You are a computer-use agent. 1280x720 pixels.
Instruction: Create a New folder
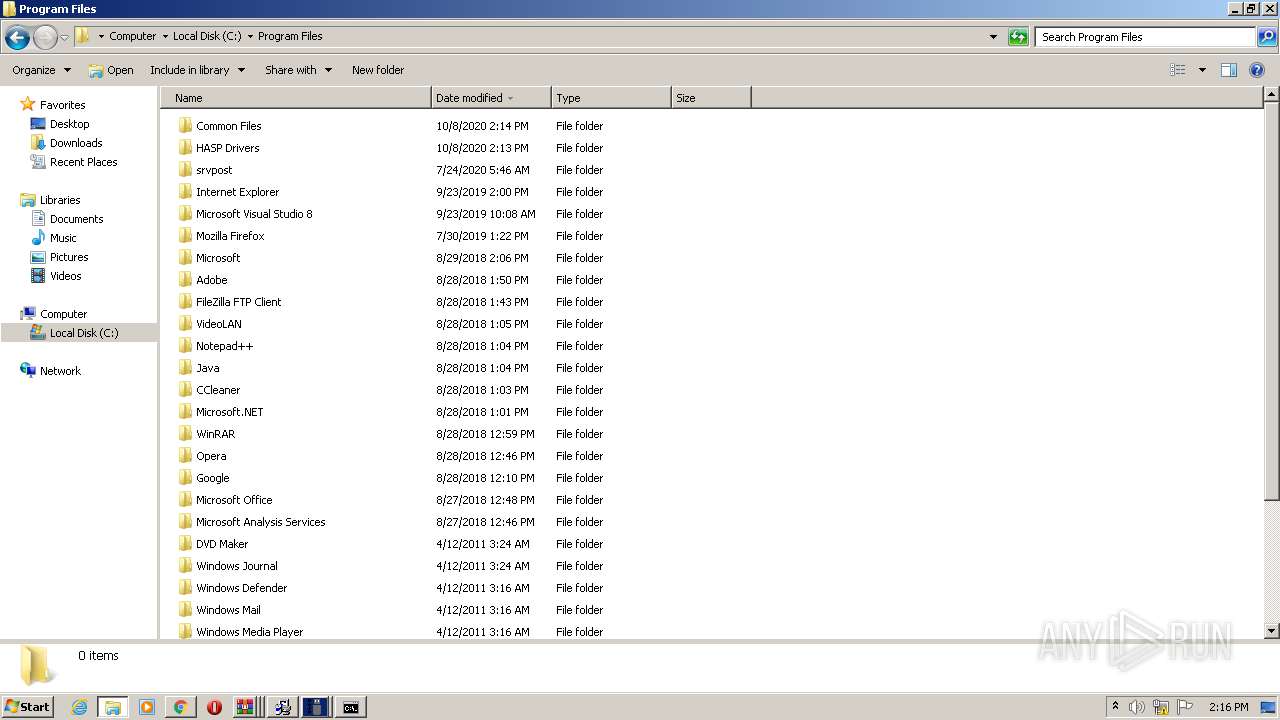tap(378, 70)
